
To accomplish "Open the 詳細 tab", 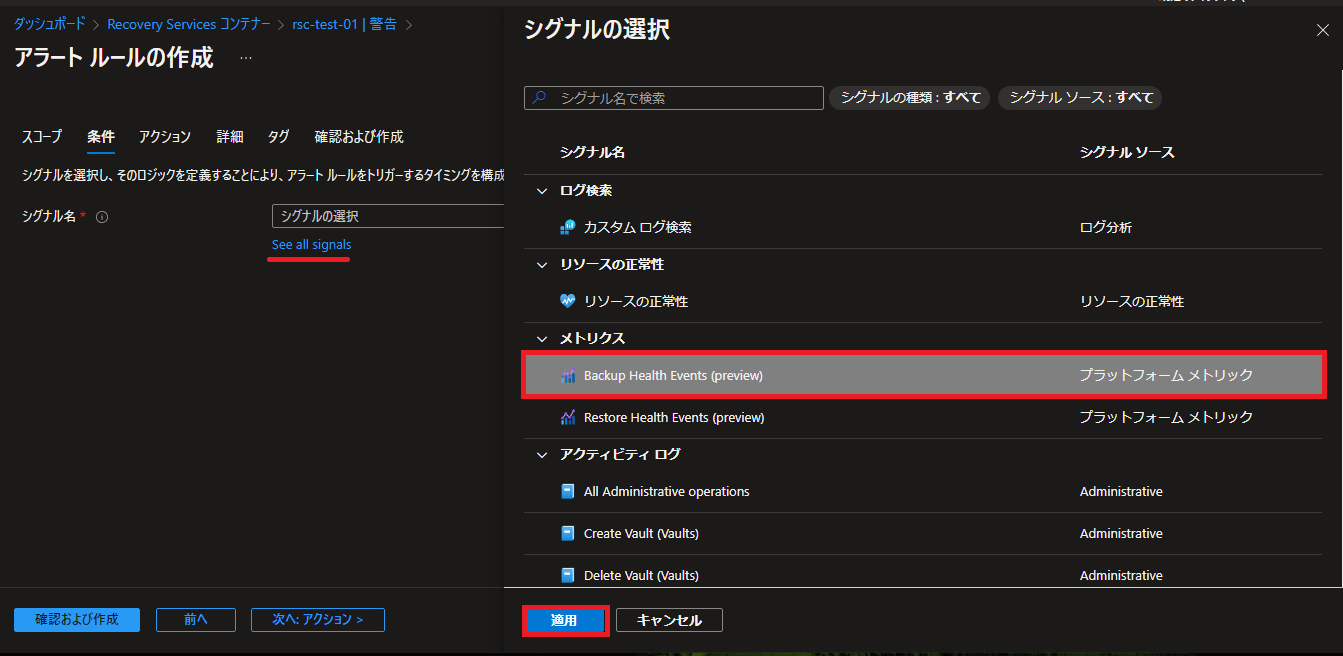I will click(x=230, y=137).
